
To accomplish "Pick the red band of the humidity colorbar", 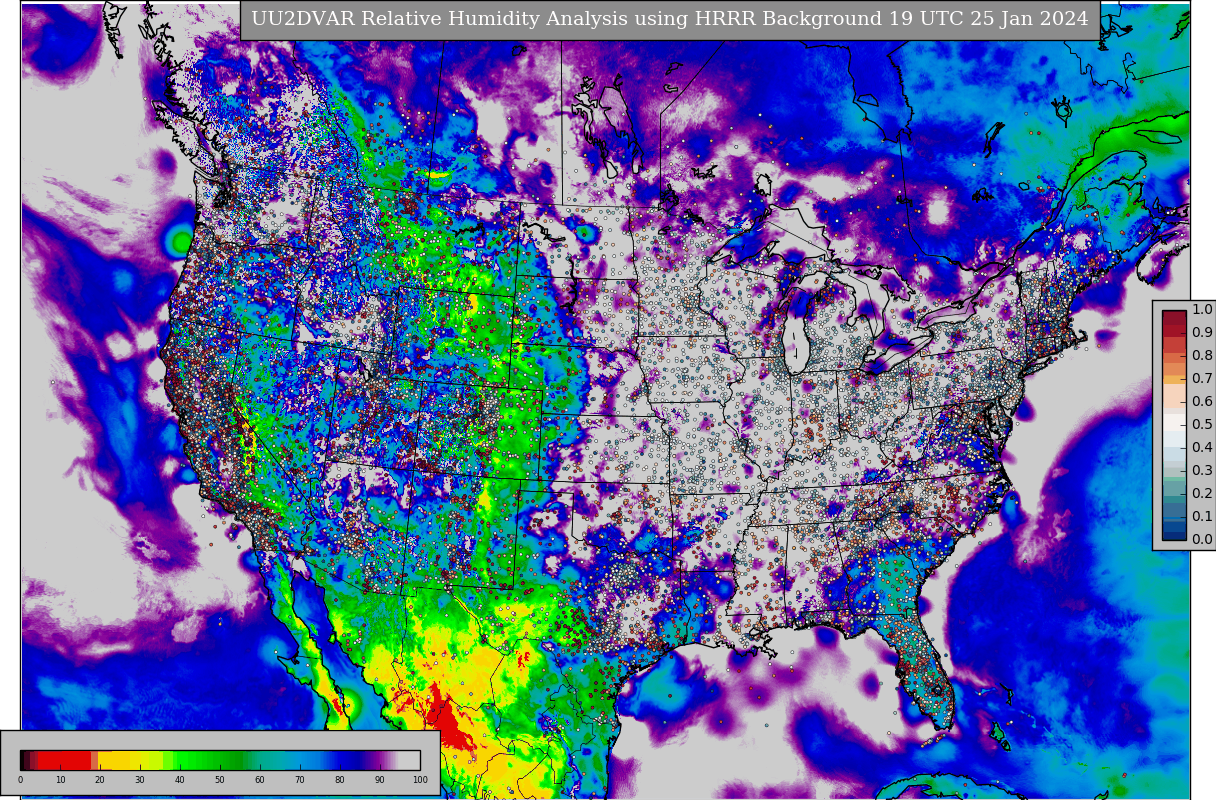I will [x=64, y=760].
